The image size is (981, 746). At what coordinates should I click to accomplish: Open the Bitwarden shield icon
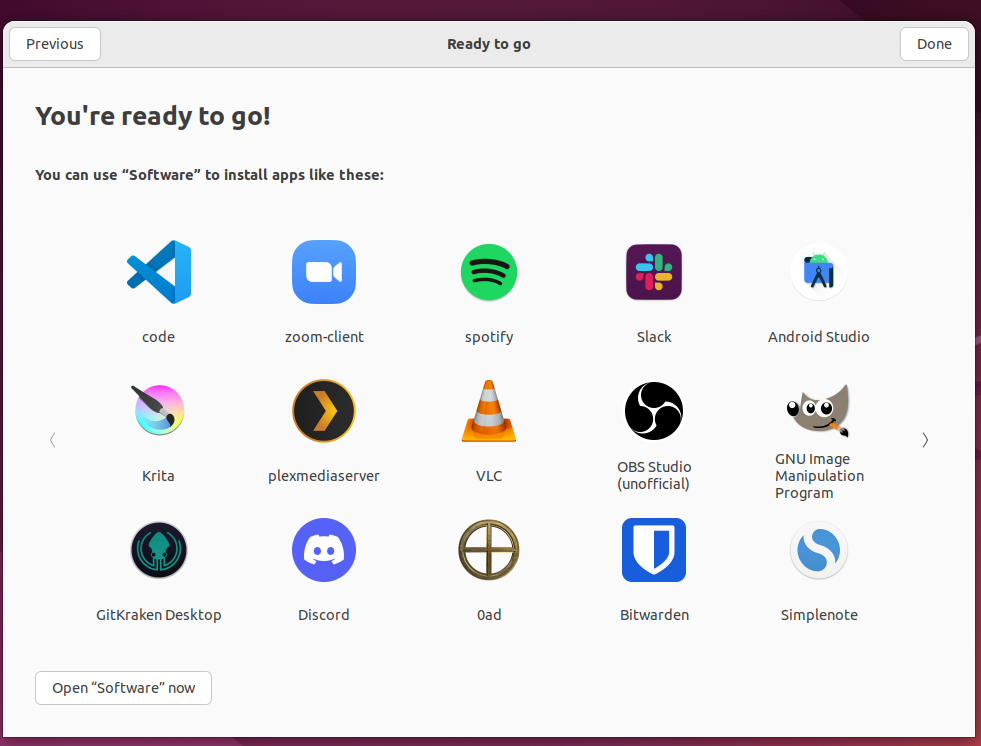(654, 550)
